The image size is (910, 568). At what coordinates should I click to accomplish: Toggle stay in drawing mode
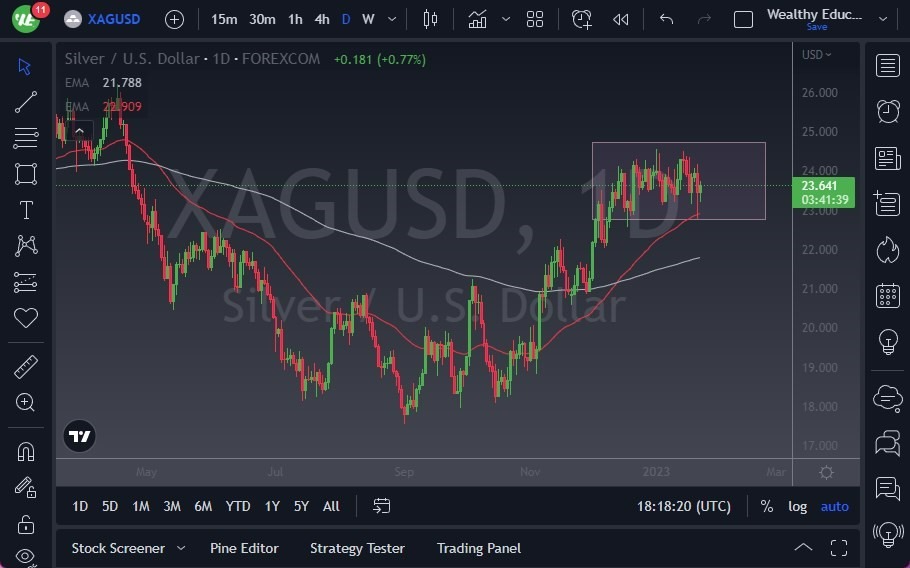tap(26, 487)
